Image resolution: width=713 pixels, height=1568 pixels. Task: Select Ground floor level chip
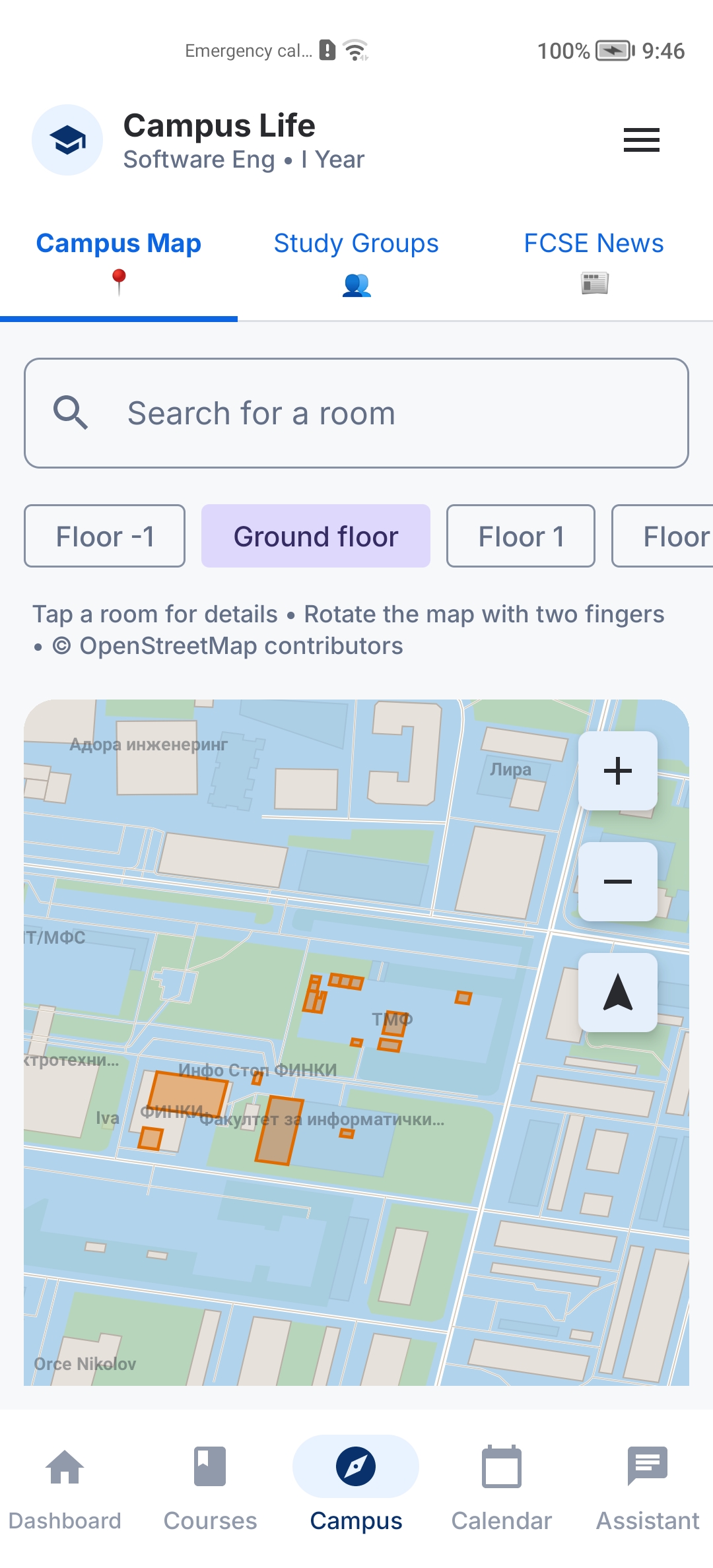coord(316,536)
